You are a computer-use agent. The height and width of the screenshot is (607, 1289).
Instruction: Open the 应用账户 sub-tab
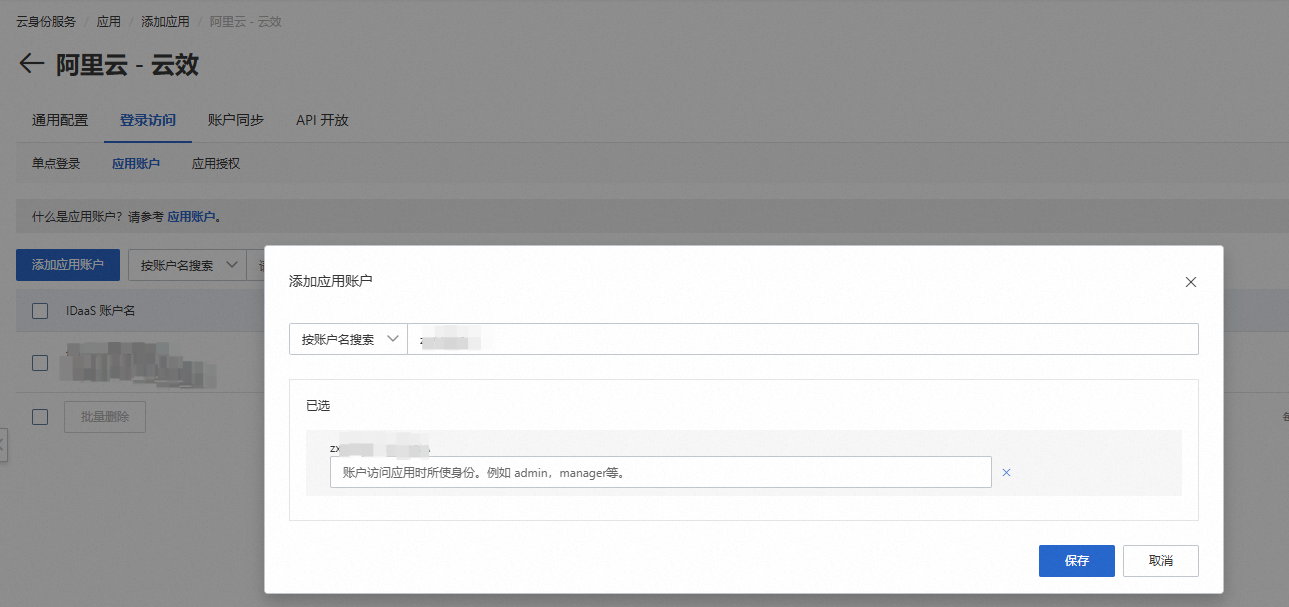pyautogui.click(x=136, y=163)
